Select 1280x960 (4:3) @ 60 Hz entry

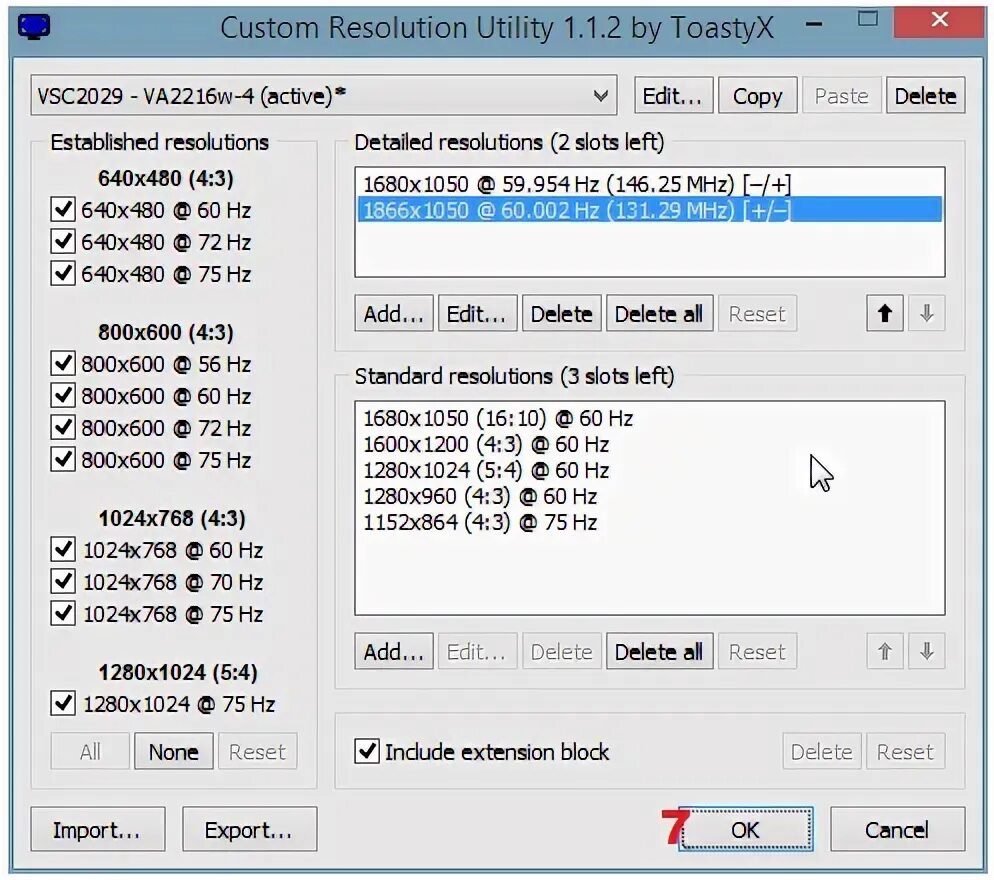click(x=650, y=496)
